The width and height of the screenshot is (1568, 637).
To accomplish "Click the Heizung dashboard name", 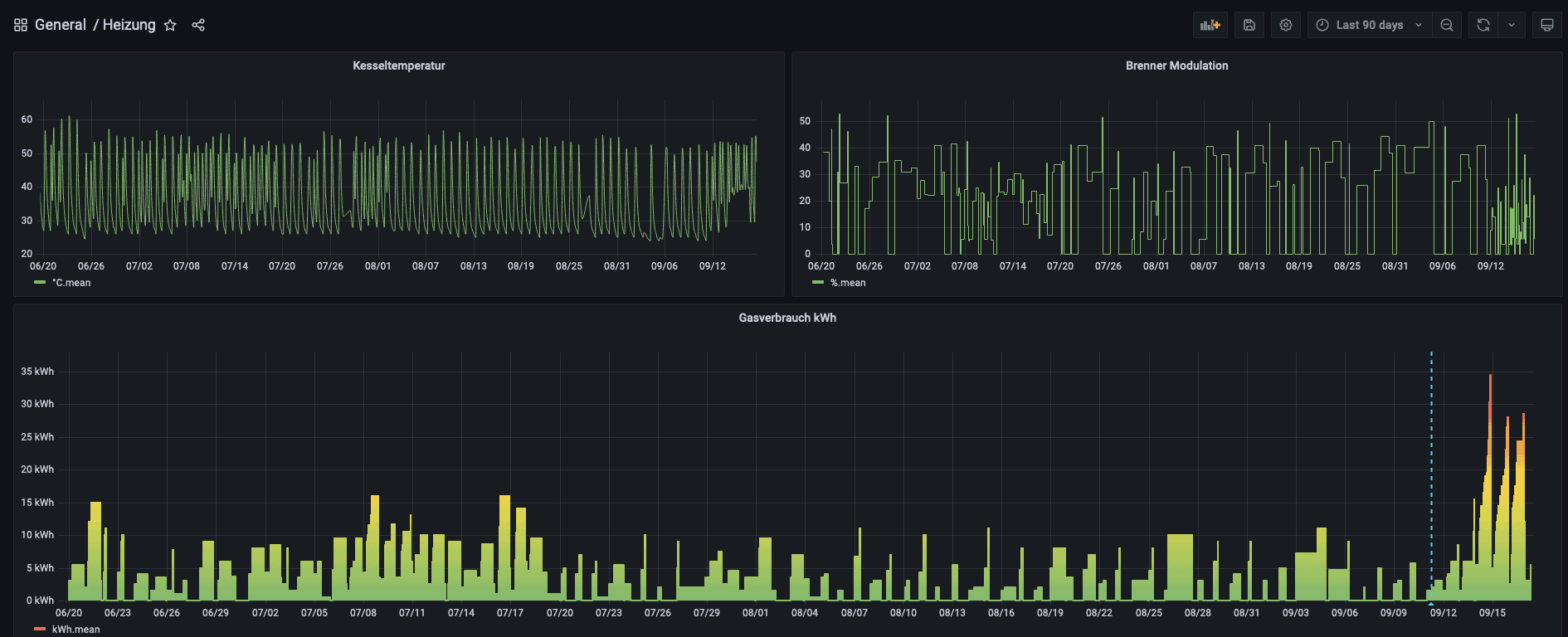I will tap(129, 25).
